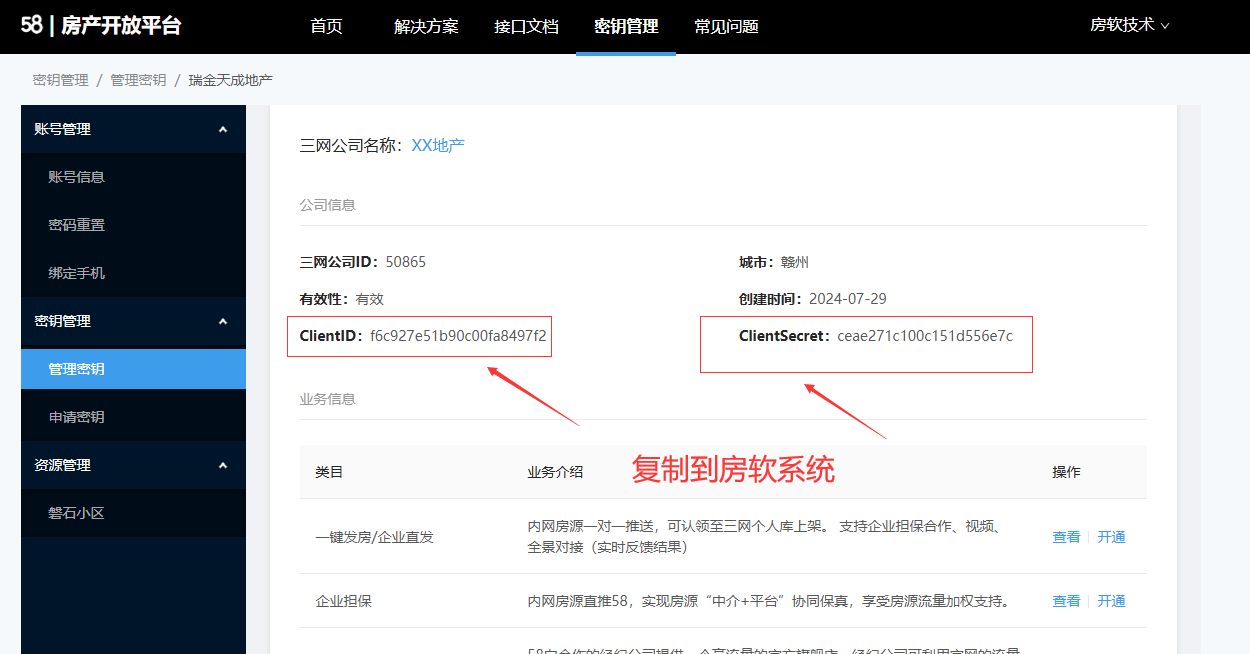The width and height of the screenshot is (1250, 654).
Task: Click the creation date 2024-07-29
Action: (x=848, y=299)
